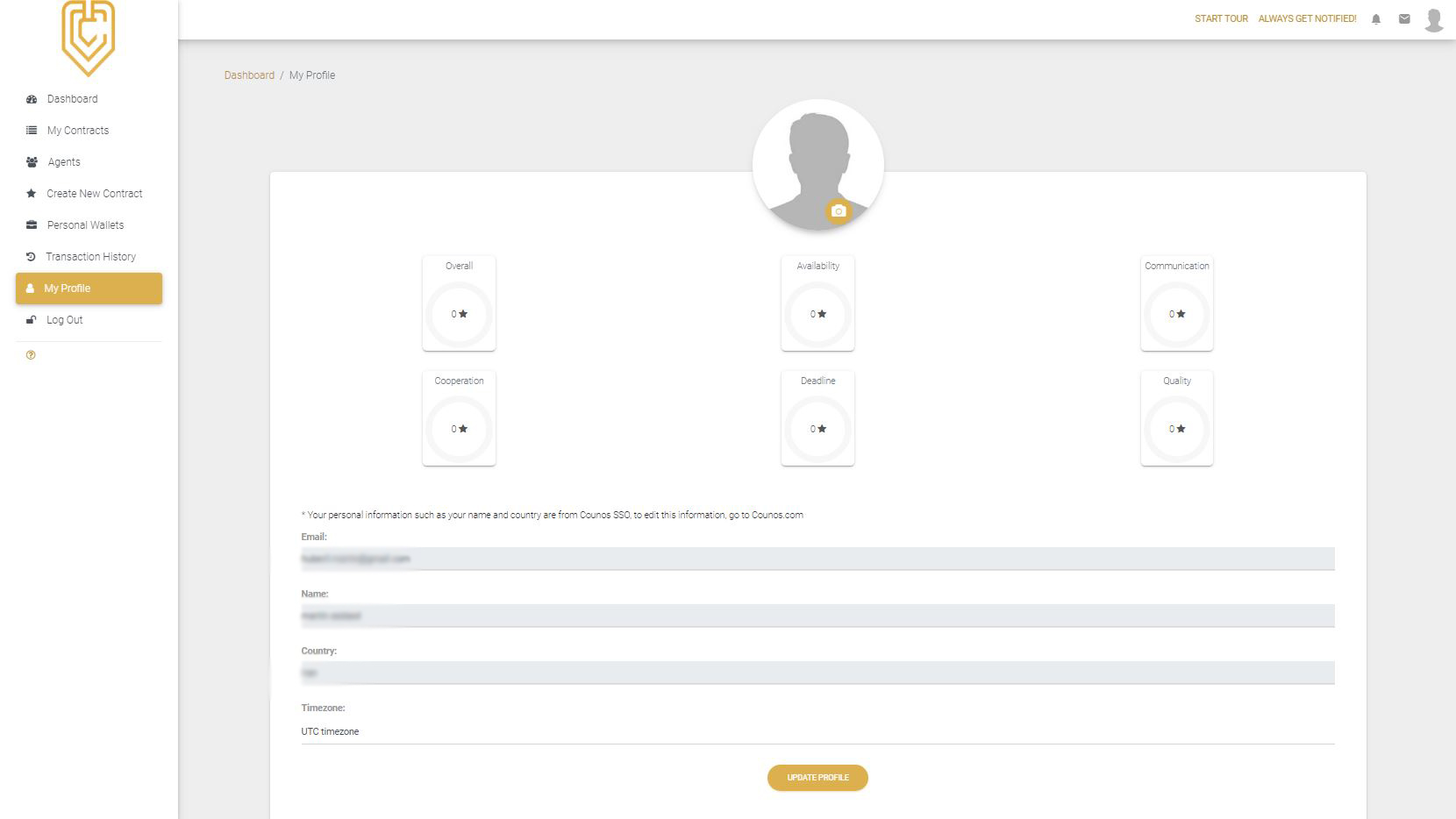Click the Create New Contract star icon
1456x819 pixels.
32,194
